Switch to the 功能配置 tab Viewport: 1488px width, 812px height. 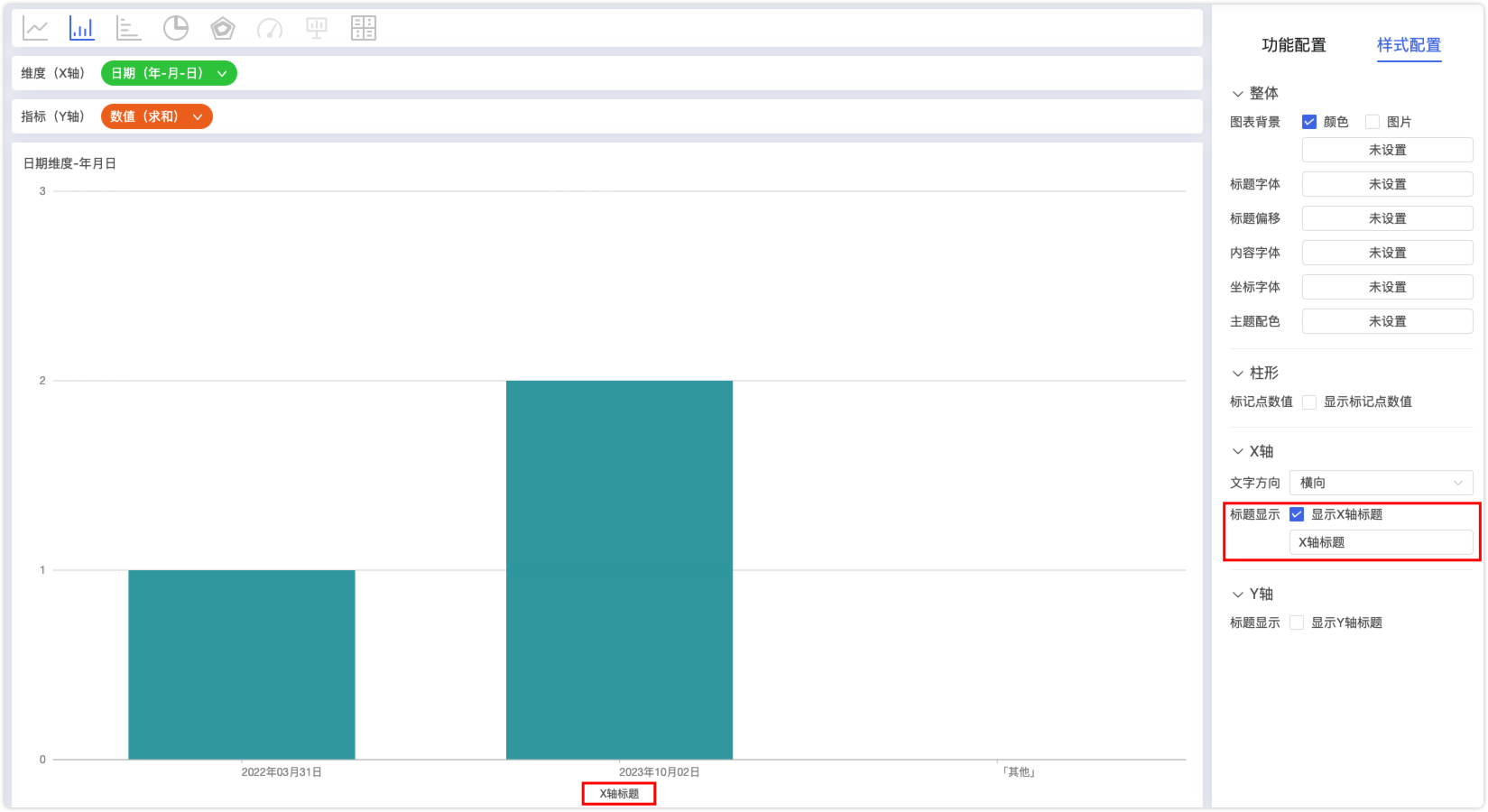(1294, 45)
